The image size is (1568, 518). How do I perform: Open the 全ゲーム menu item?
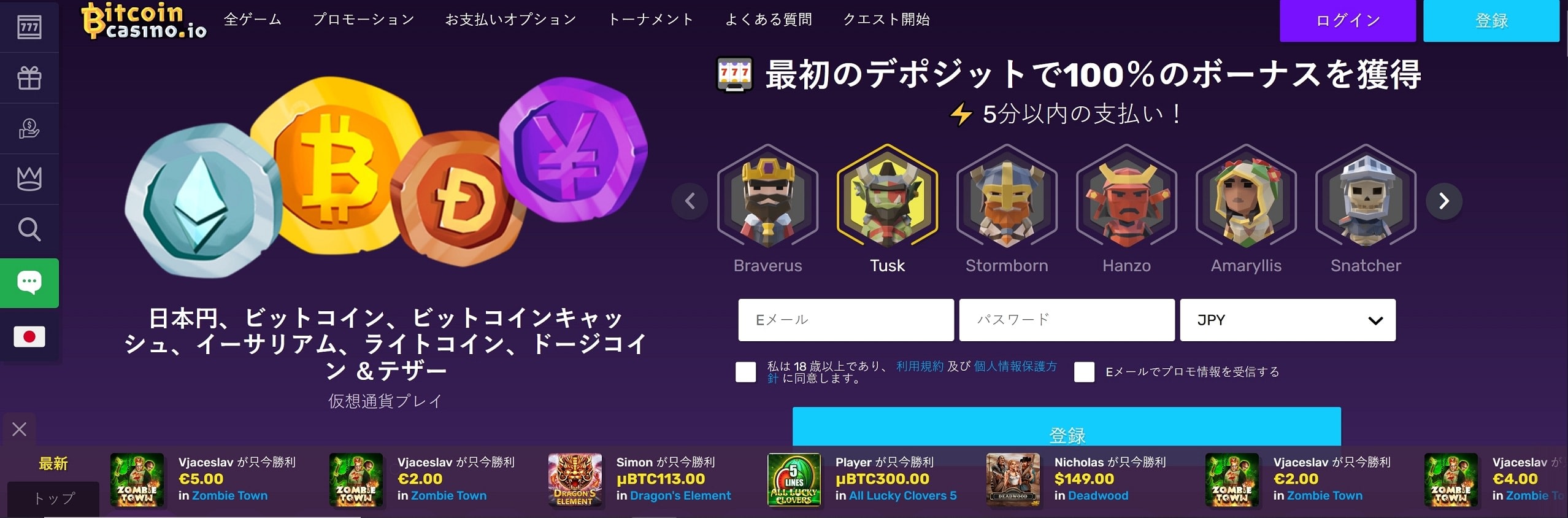click(253, 20)
